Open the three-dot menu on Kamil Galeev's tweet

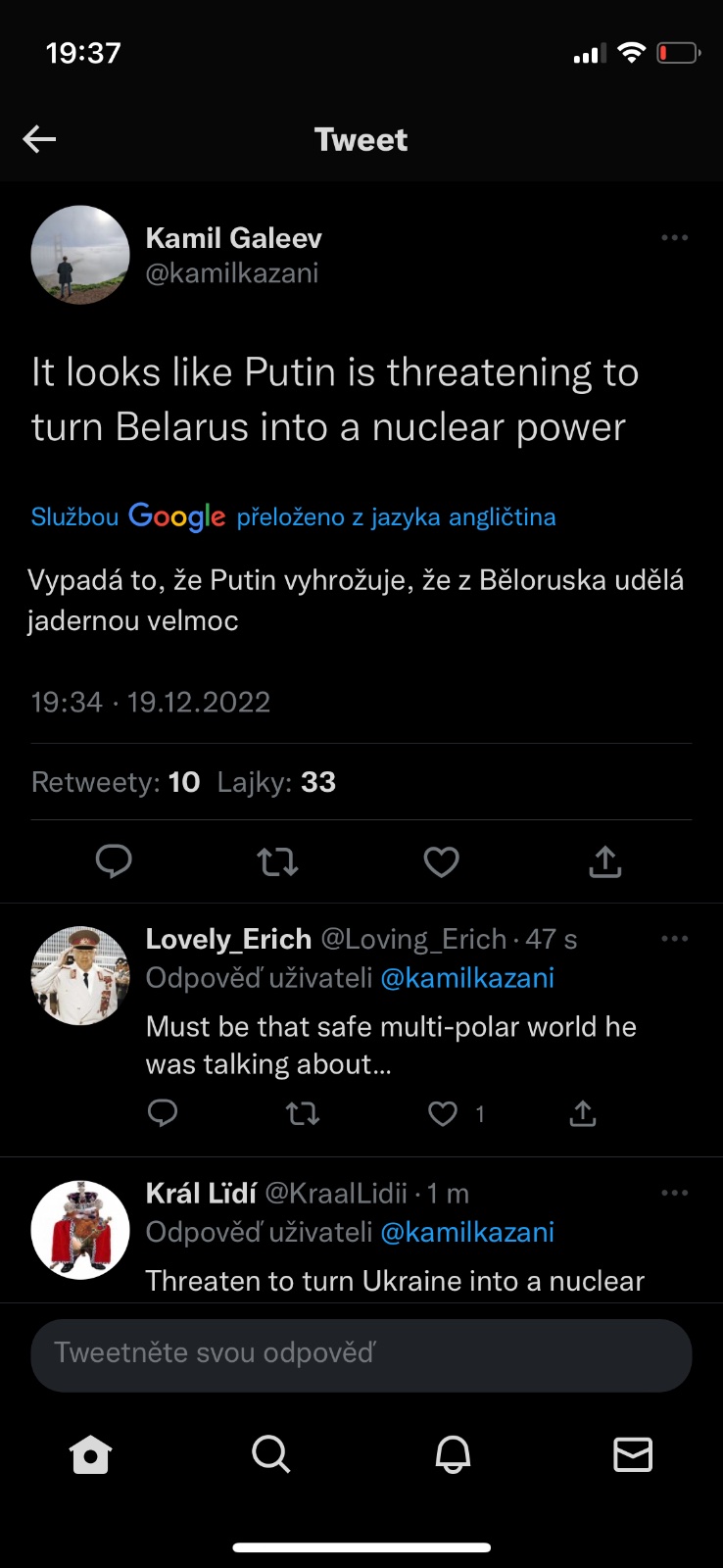(674, 238)
